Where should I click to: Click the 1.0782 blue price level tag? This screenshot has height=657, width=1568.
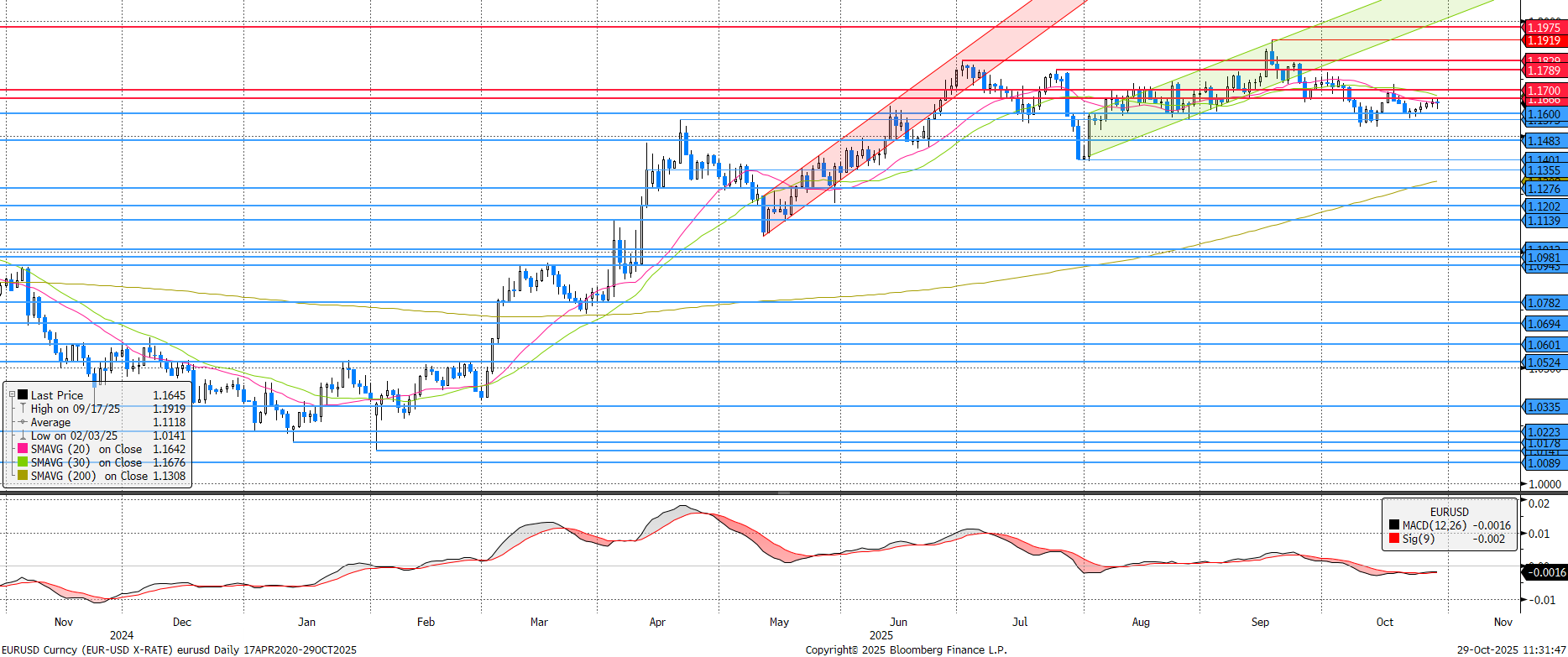click(1543, 304)
